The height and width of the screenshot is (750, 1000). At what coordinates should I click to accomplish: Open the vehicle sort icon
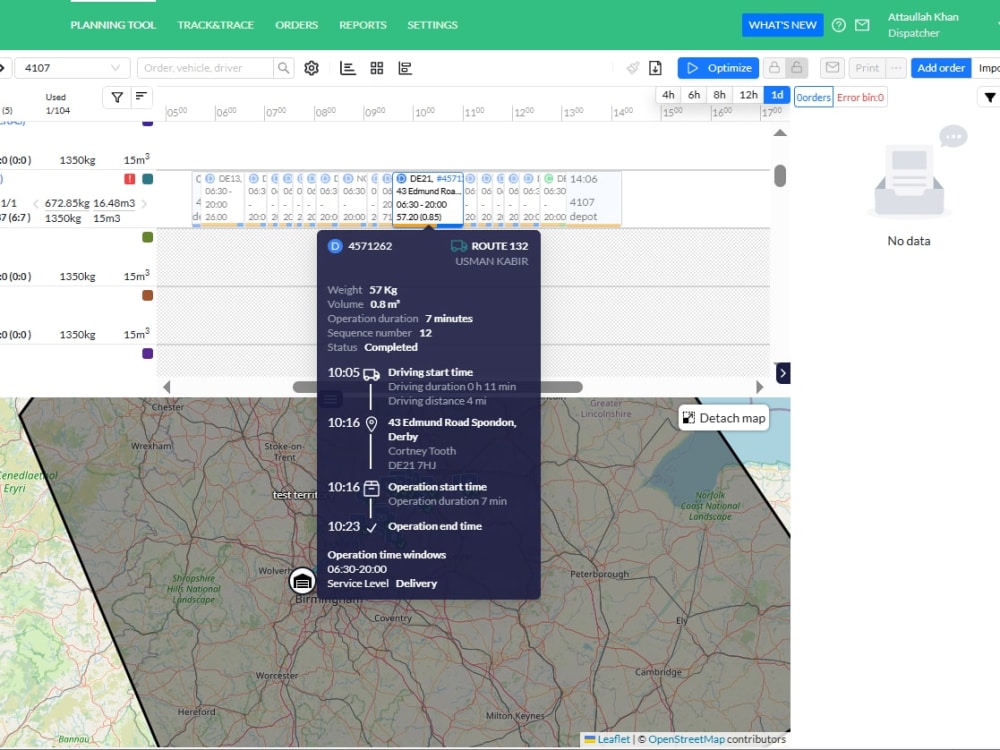(141, 97)
